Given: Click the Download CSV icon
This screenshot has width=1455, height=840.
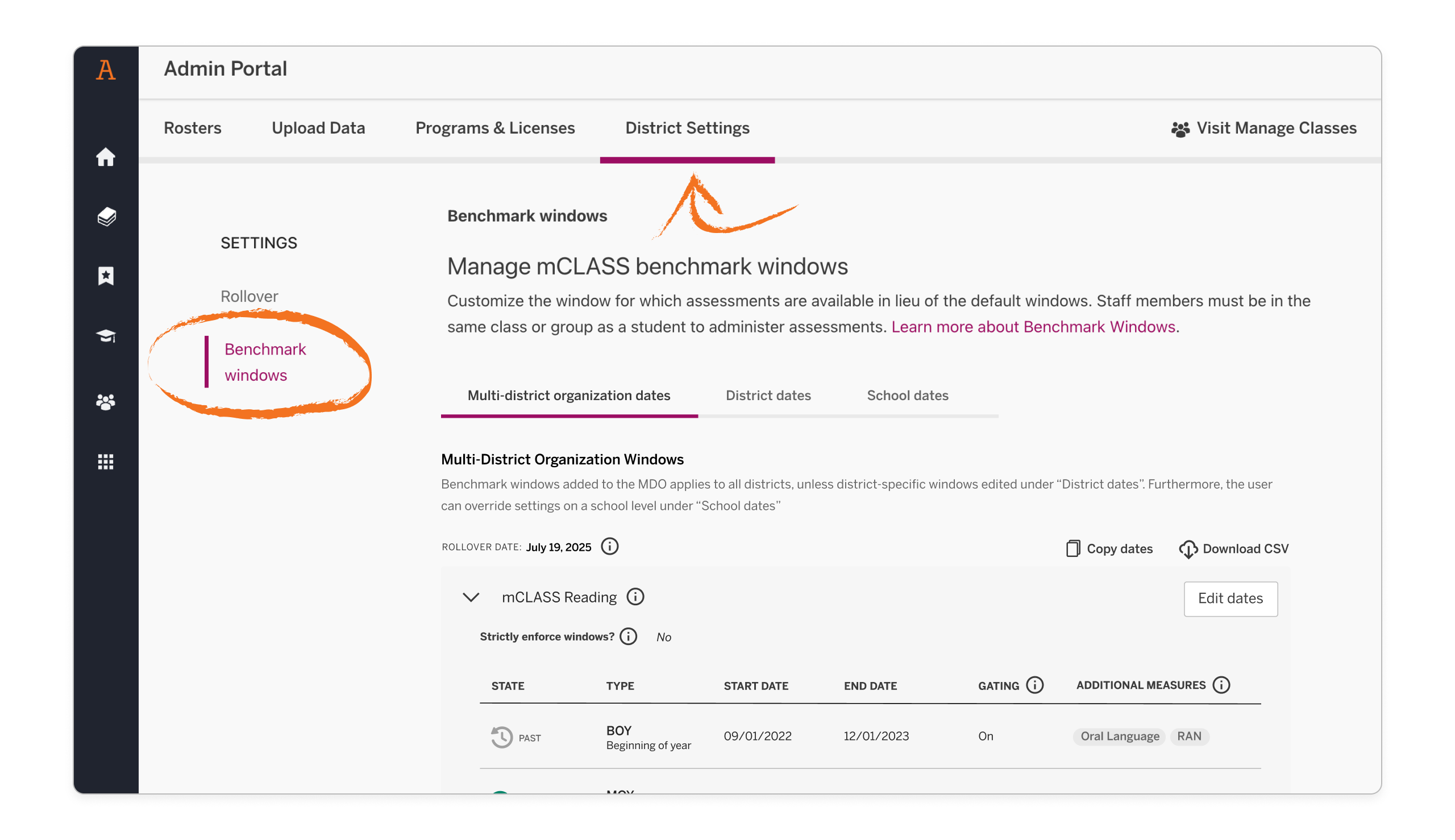Looking at the screenshot, I should click(x=1188, y=548).
